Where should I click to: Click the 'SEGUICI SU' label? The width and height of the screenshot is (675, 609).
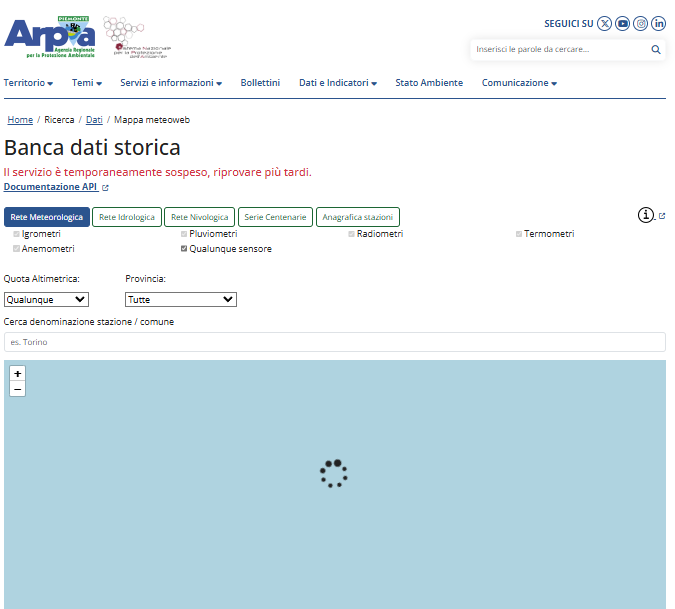click(569, 24)
